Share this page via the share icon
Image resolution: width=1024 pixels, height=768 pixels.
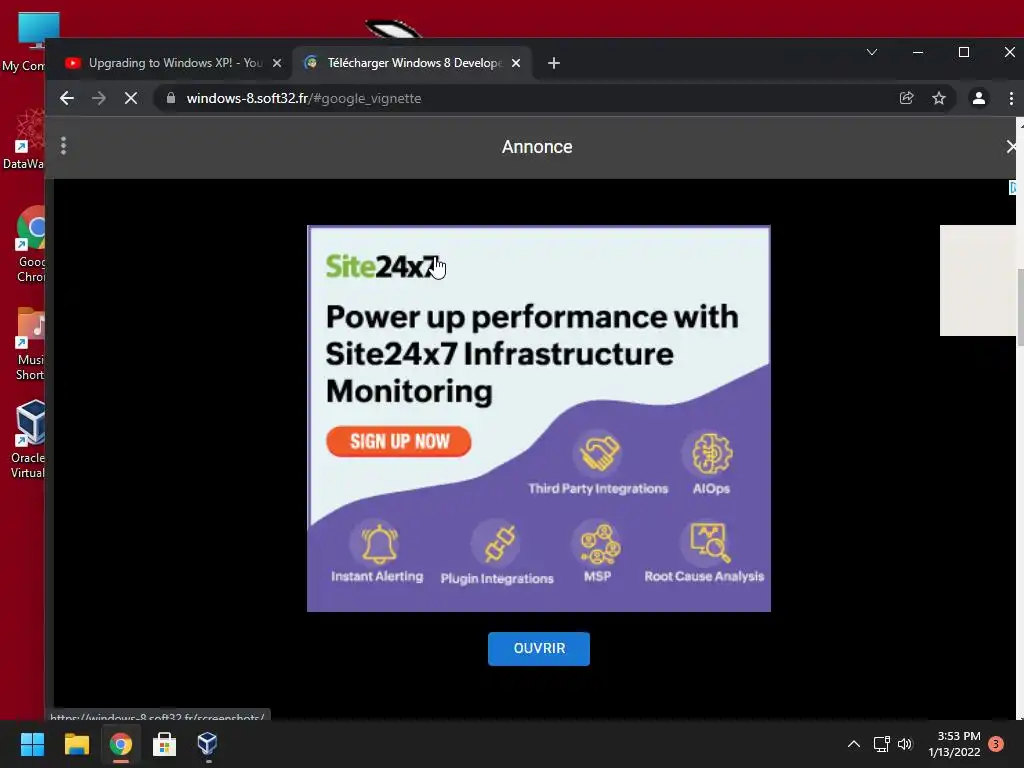pyautogui.click(x=906, y=98)
